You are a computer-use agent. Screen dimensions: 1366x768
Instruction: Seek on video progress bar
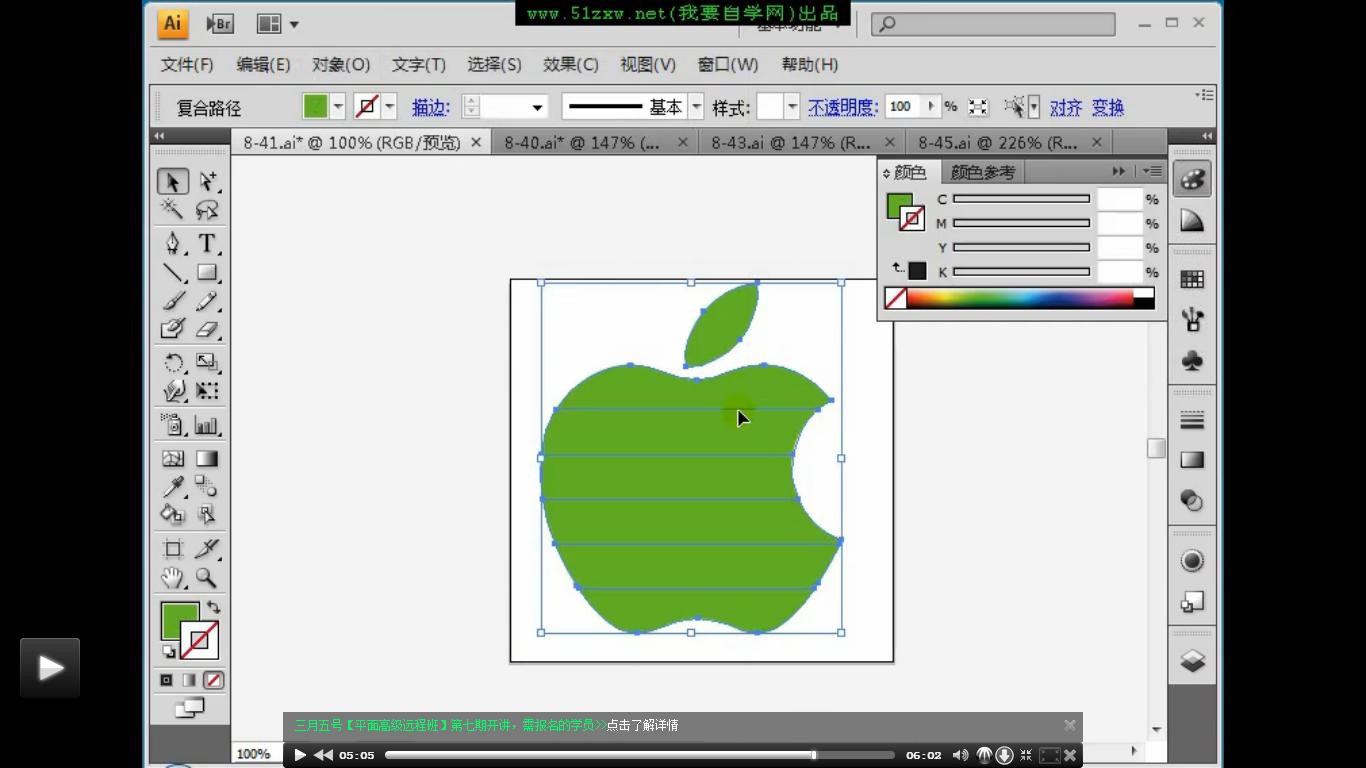(x=639, y=755)
